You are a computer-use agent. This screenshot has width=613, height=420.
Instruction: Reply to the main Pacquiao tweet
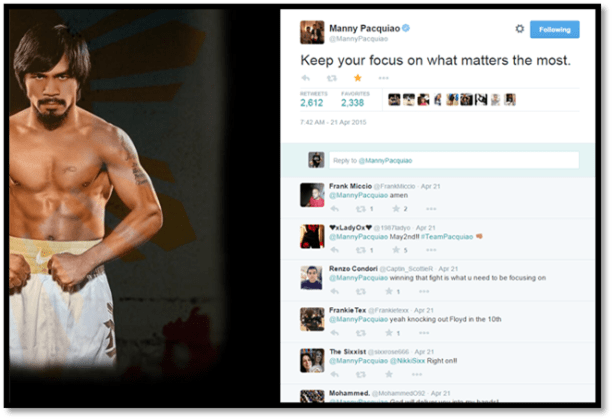point(305,78)
